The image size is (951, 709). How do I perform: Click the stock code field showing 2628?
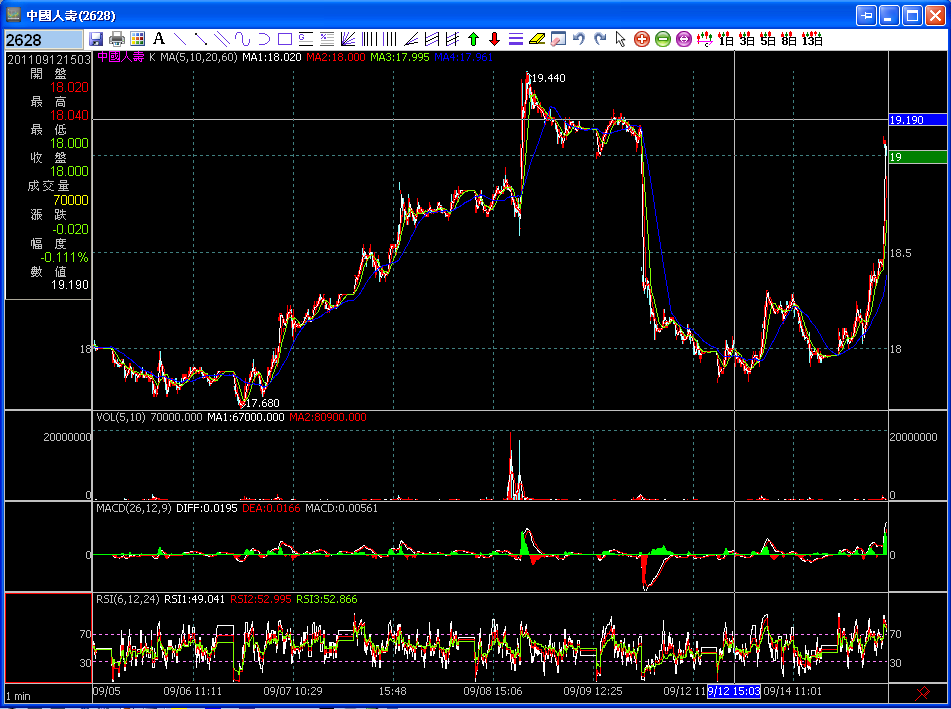click(44, 39)
